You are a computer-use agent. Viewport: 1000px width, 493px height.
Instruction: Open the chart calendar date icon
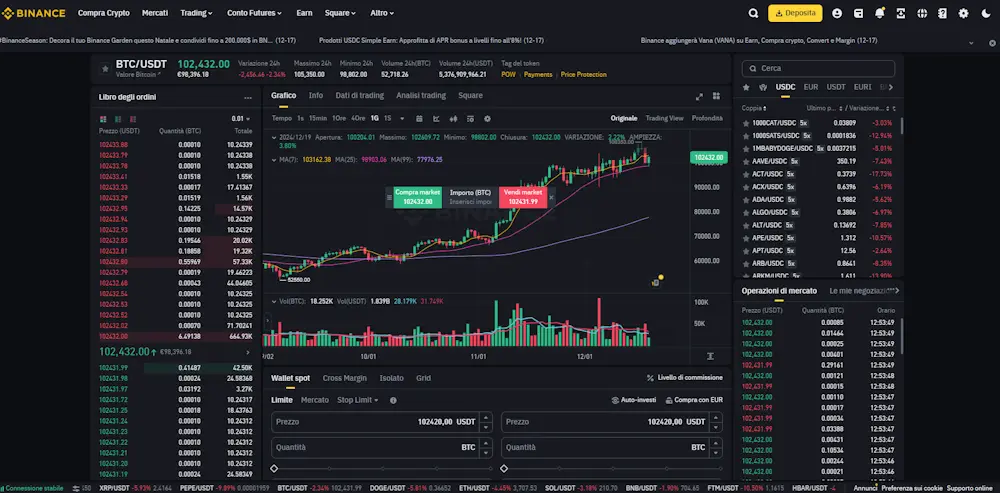click(419, 119)
